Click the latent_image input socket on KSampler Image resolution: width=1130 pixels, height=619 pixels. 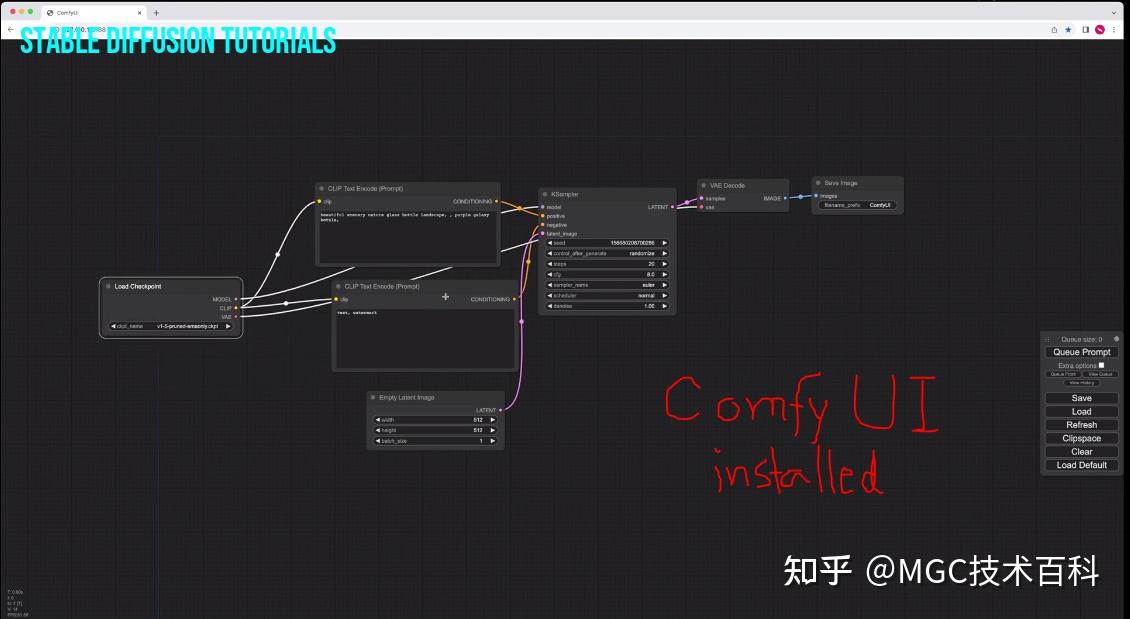coord(542,232)
